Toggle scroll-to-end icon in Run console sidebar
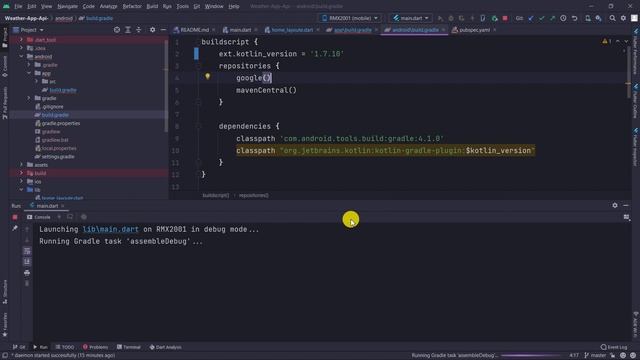The width and height of the screenshot is (640, 360). point(27,262)
